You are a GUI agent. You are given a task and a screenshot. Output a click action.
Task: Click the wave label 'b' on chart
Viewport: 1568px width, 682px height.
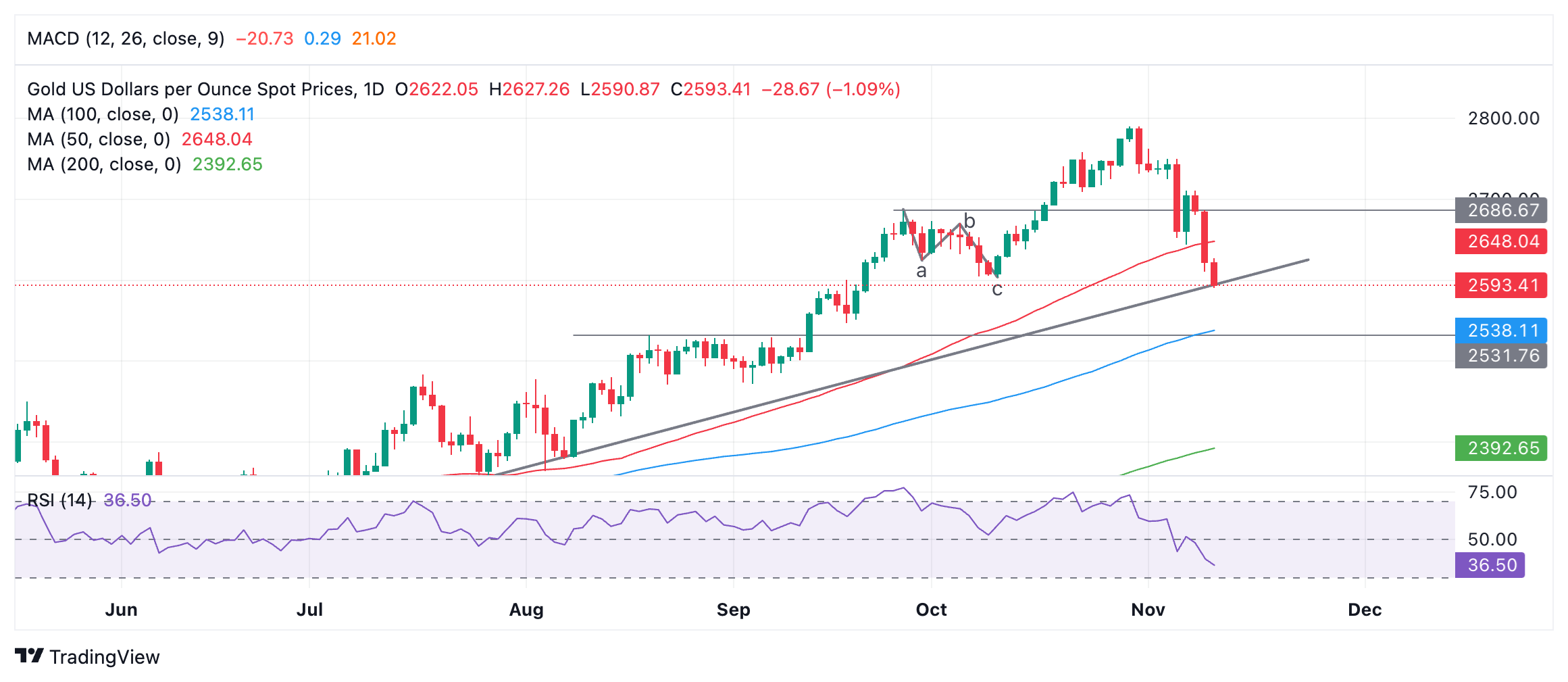coord(969,221)
